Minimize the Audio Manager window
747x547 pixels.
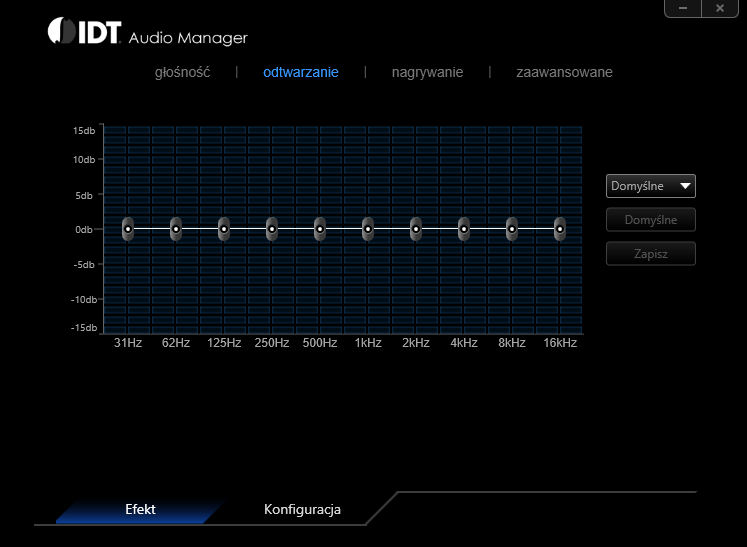click(683, 8)
